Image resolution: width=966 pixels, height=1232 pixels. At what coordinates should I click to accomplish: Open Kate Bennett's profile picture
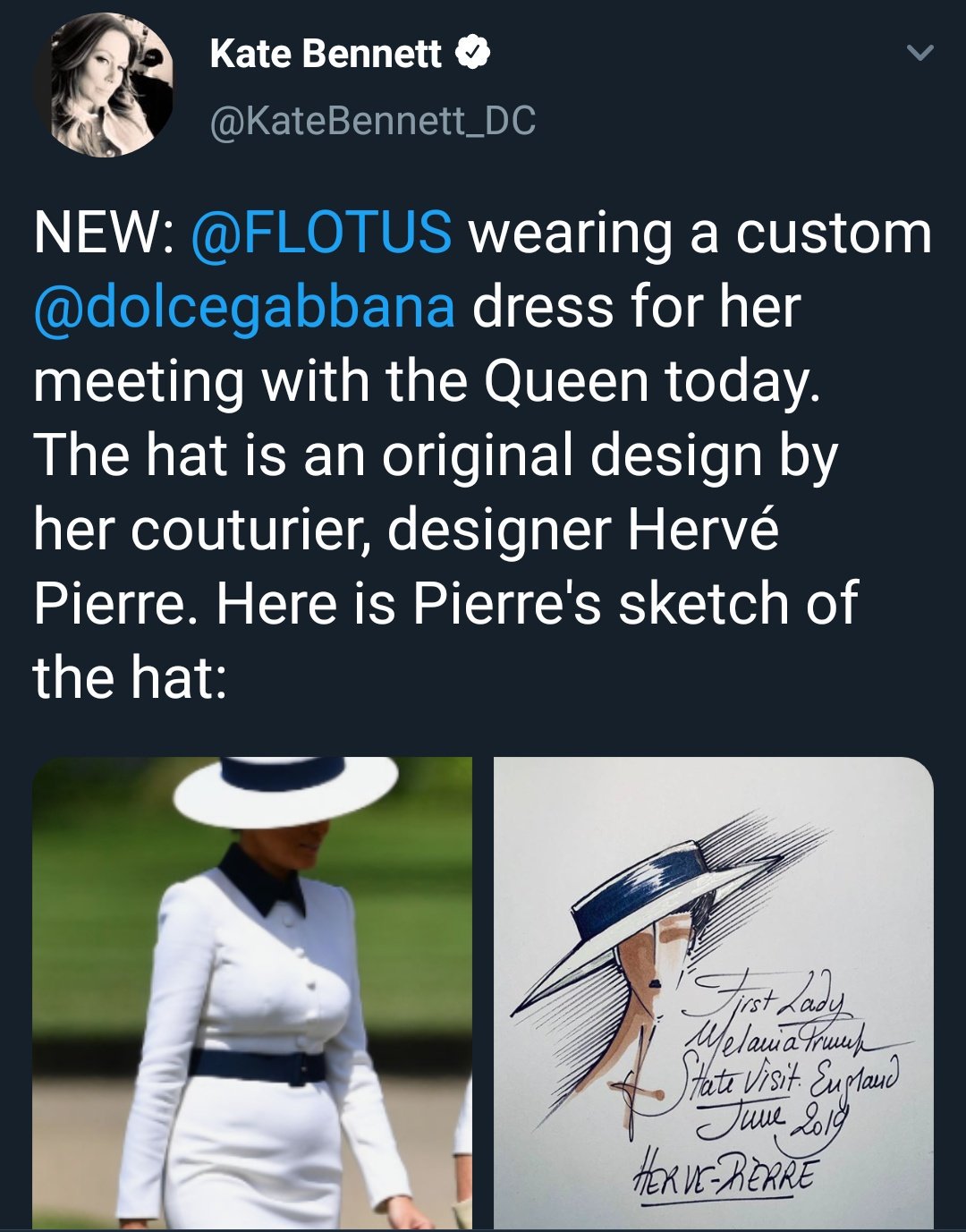tap(103, 85)
